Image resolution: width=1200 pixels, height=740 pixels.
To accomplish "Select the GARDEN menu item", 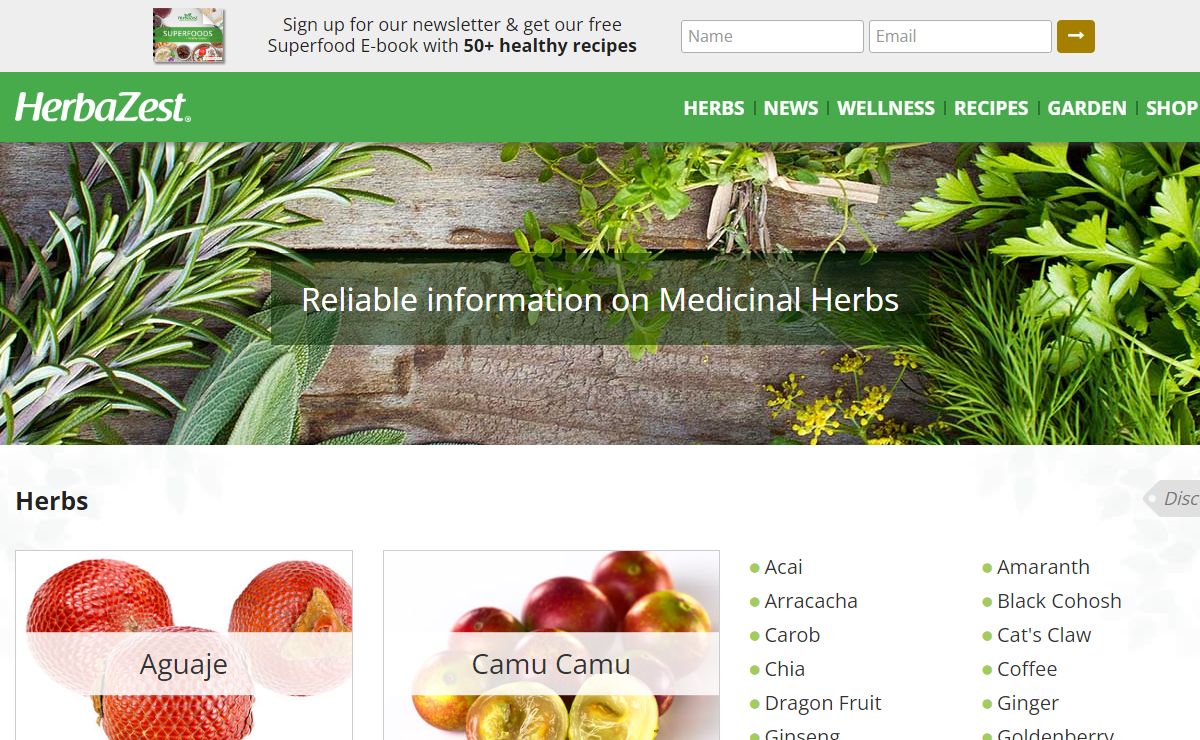I will 1087,108.
